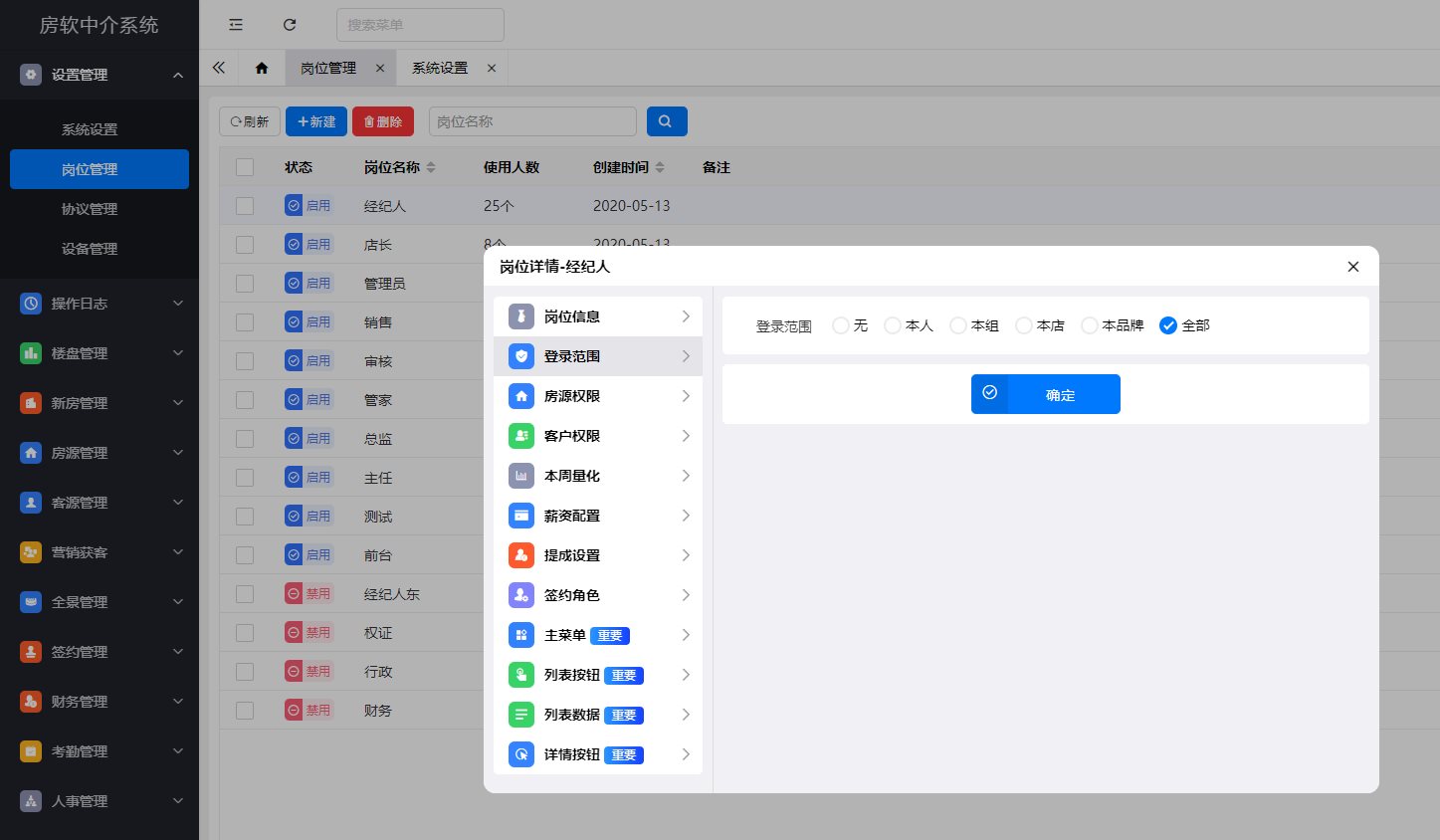The width and height of the screenshot is (1440, 840).
Task: Click the 经纪人东 position name cell
Action: [x=392, y=594]
